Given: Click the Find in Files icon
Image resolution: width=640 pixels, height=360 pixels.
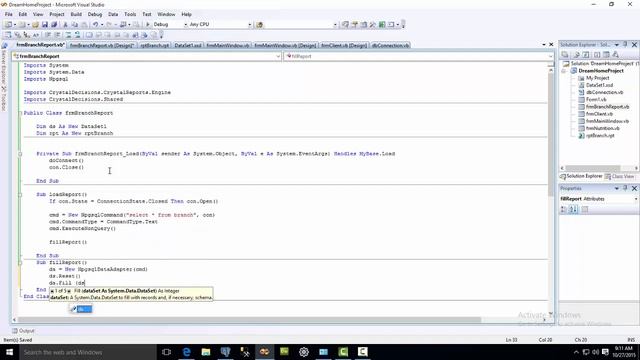Looking at the screenshot, I should click(x=259, y=24).
